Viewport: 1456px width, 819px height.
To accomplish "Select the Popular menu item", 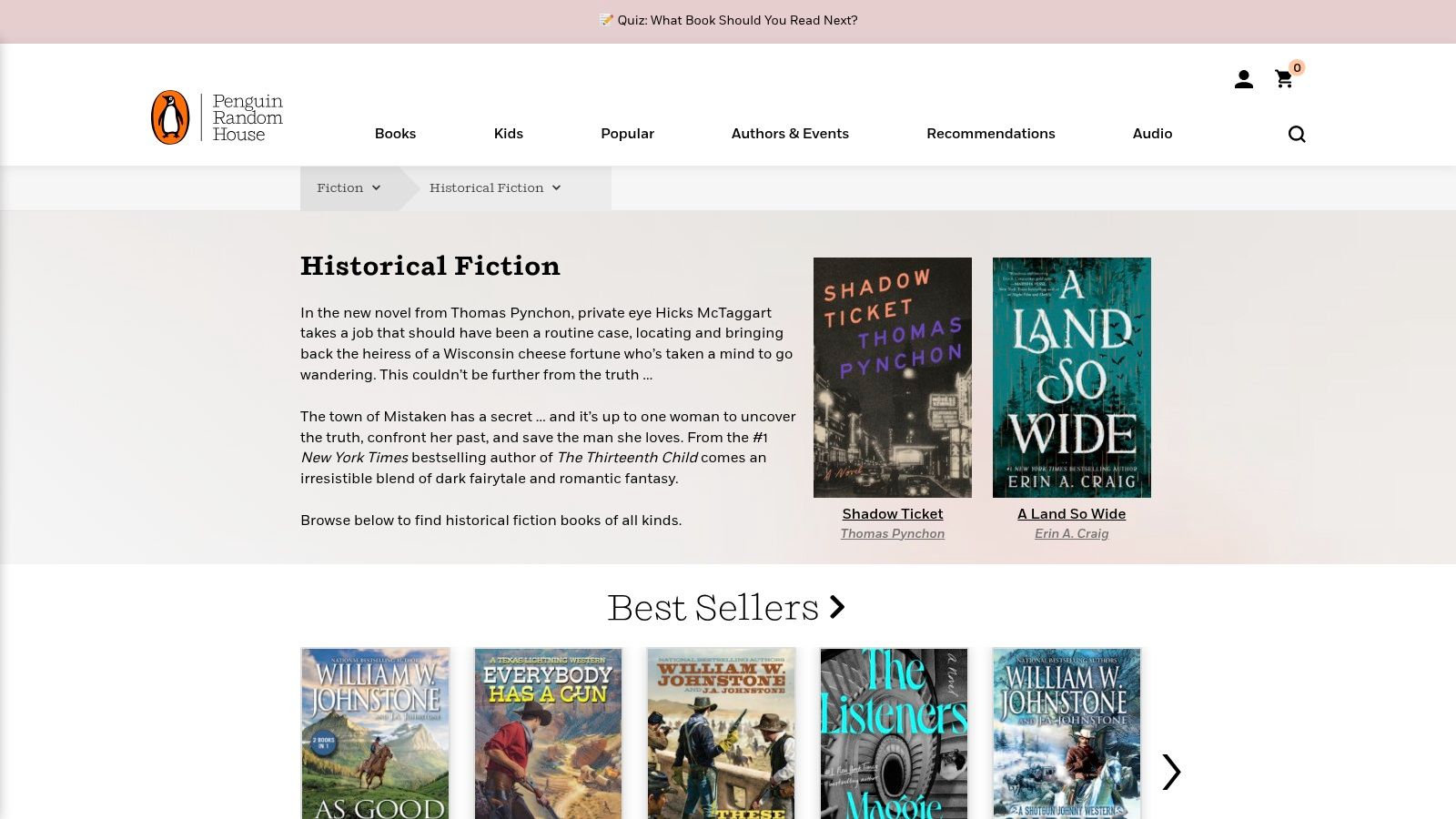I will (x=627, y=134).
